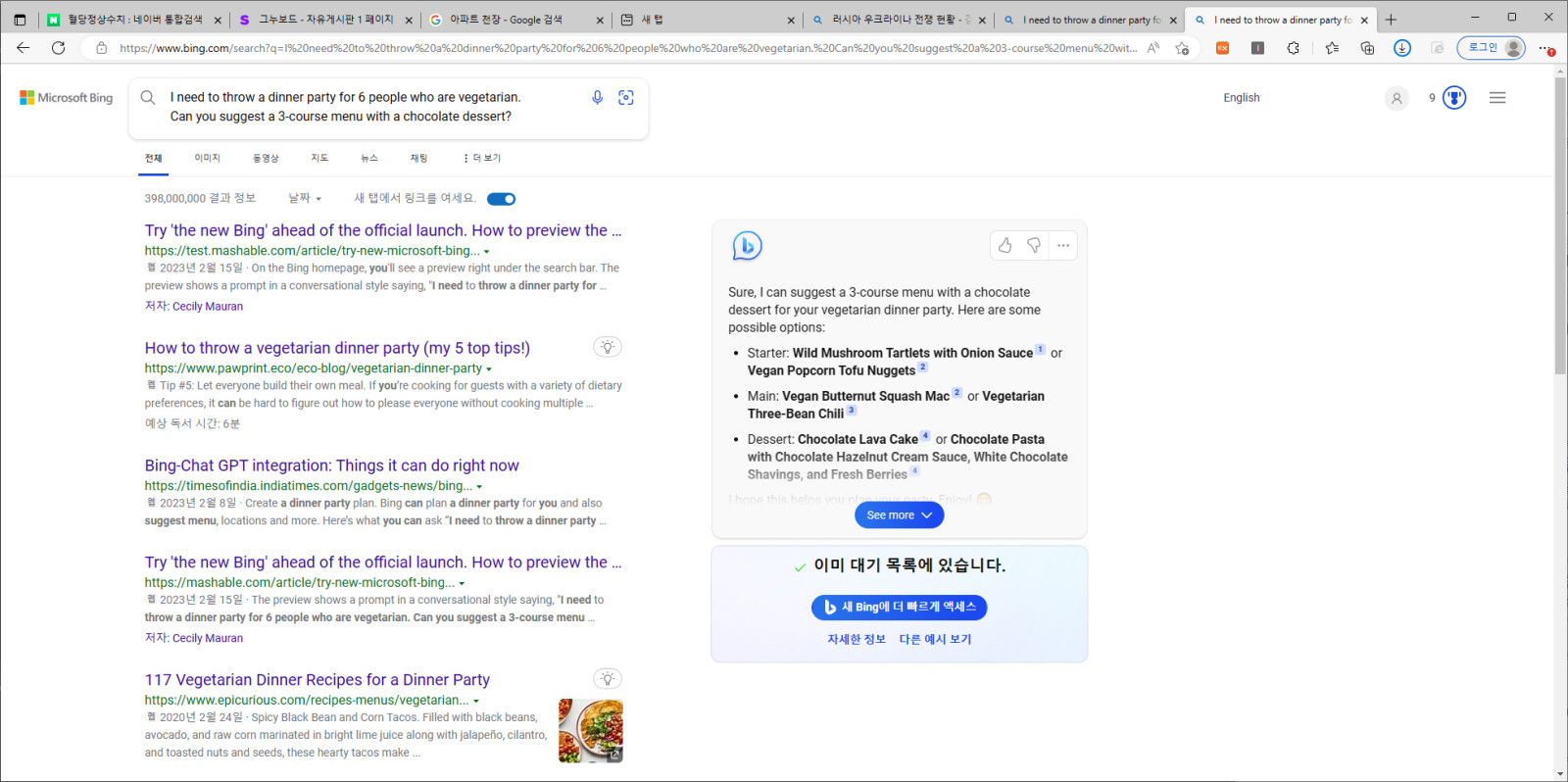The image size is (1568, 782).
Task: Switch to the 러시아 우크라이나 전쟁 tab
Action: 898,20
